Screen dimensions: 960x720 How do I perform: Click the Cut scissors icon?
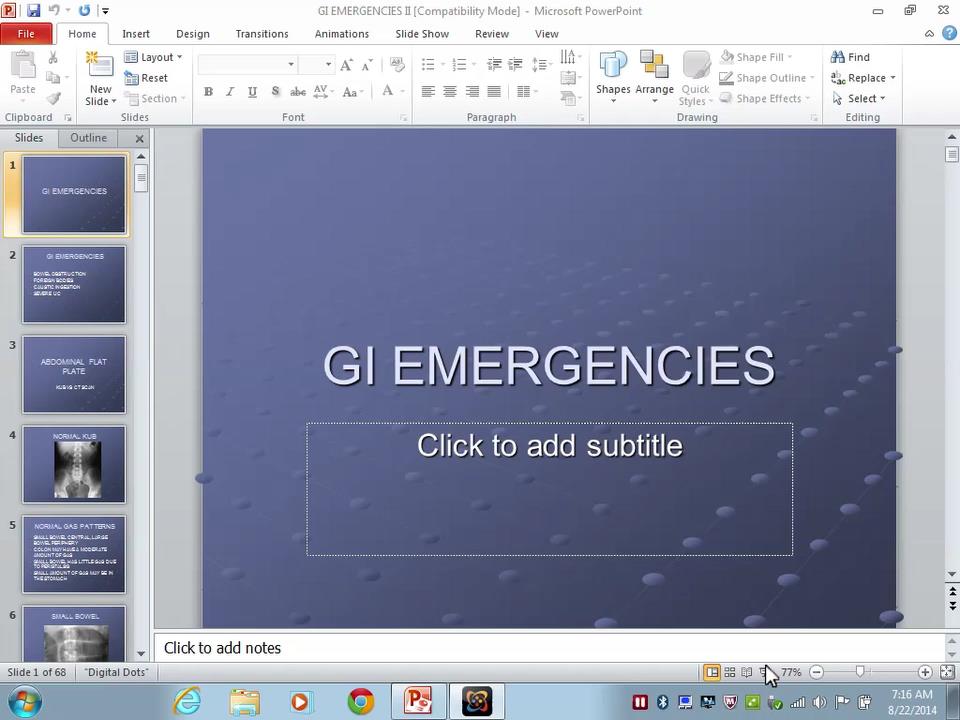coord(53,58)
